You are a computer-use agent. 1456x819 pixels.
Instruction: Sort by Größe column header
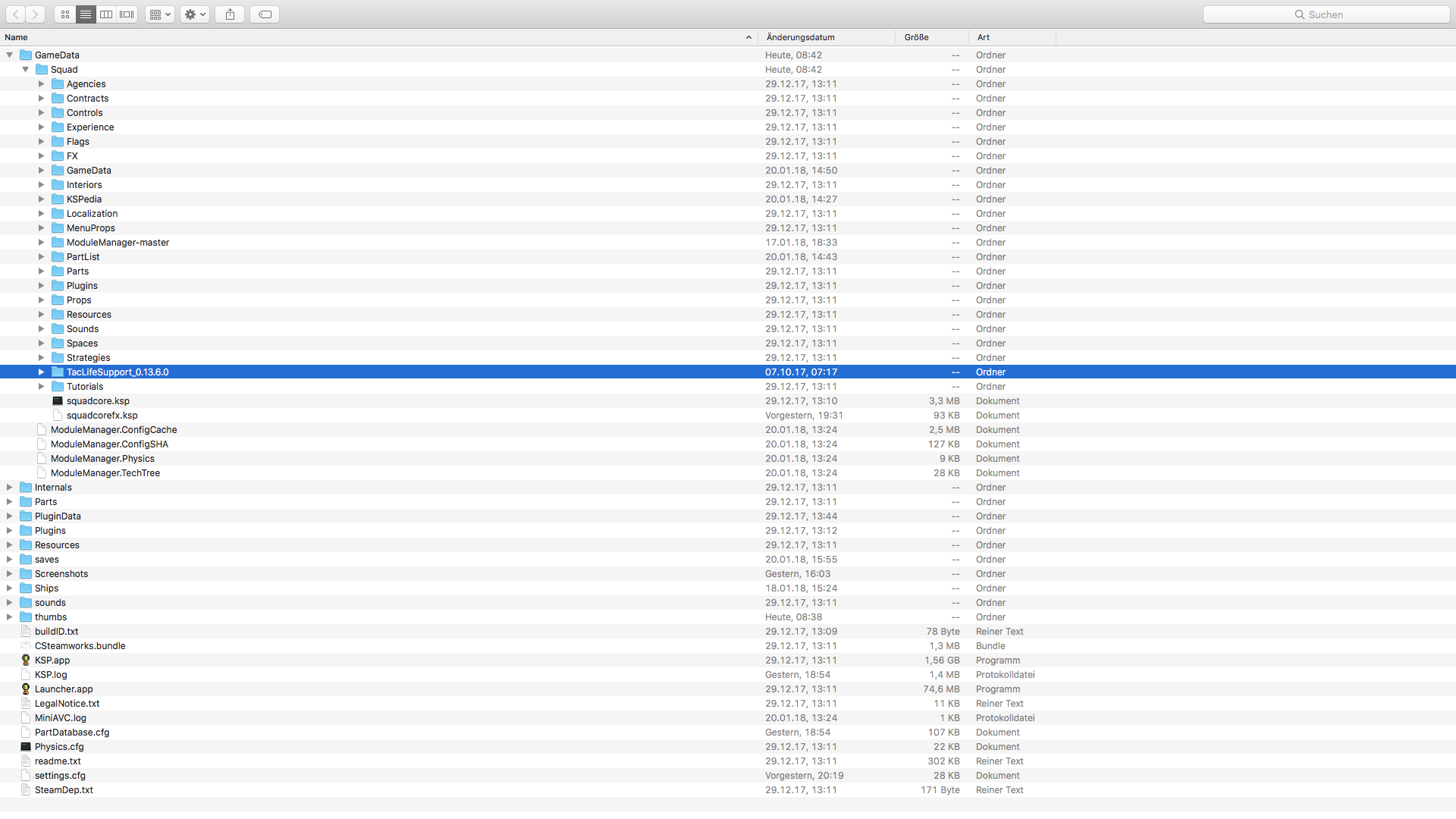tap(916, 37)
